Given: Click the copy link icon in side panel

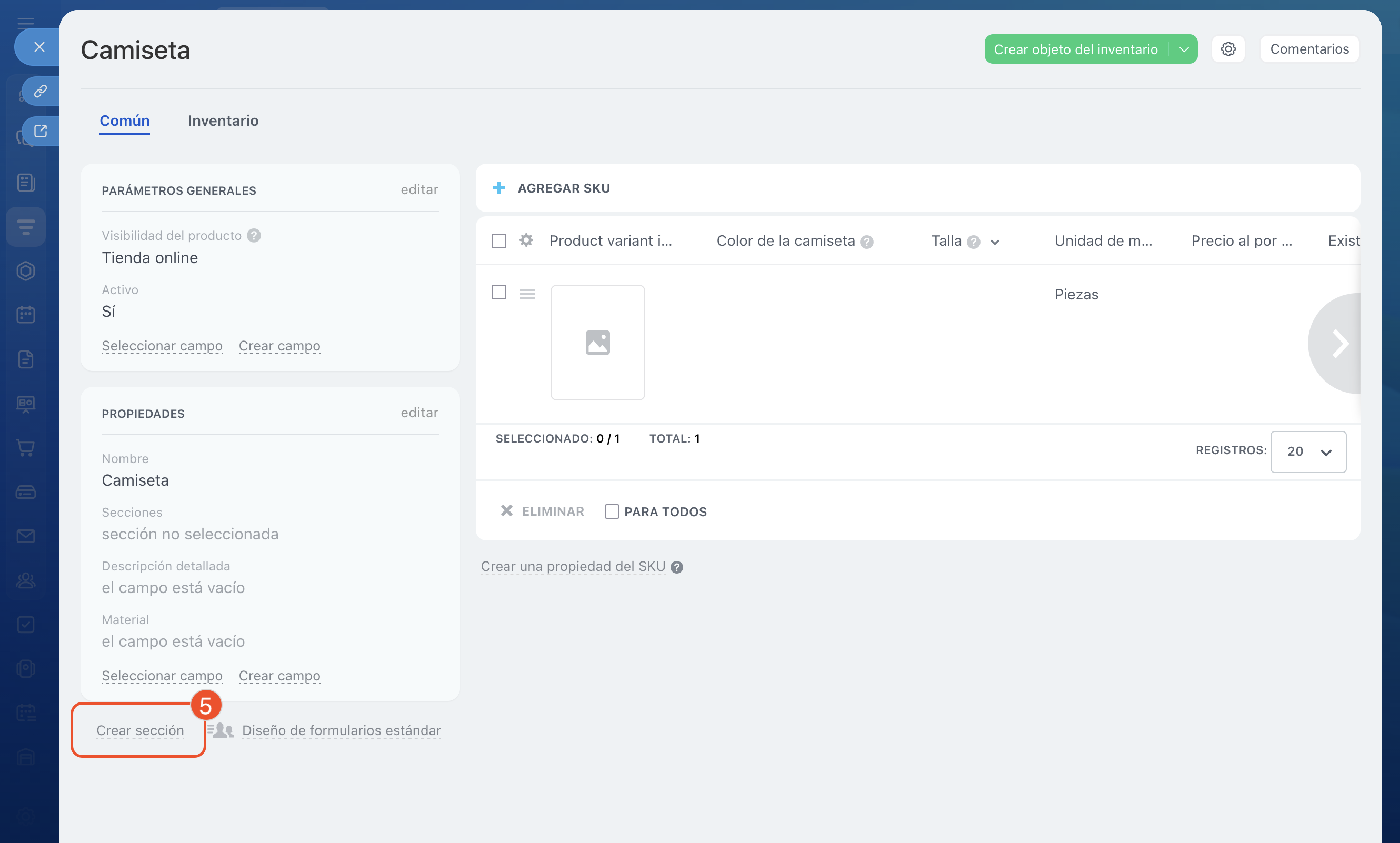Looking at the screenshot, I should point(41,91).
